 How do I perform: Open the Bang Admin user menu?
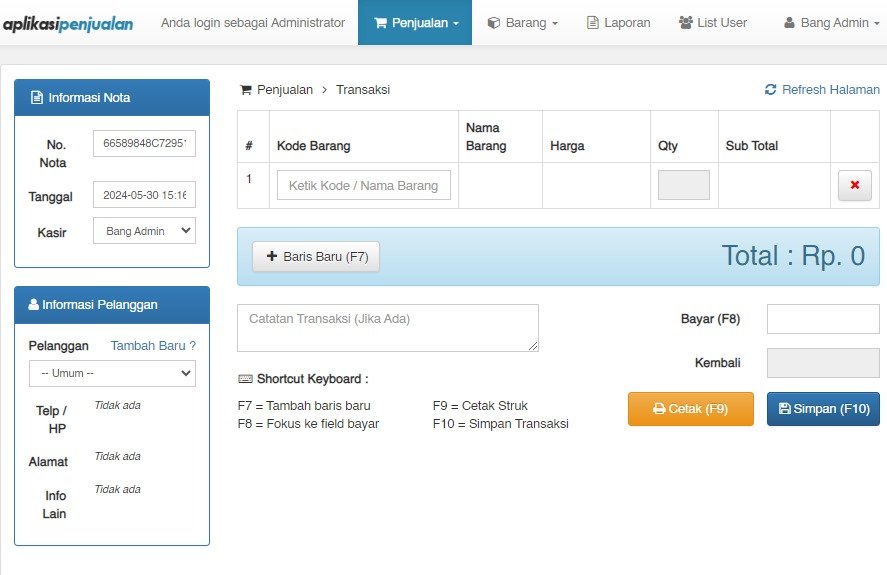(x=831, y=23)
